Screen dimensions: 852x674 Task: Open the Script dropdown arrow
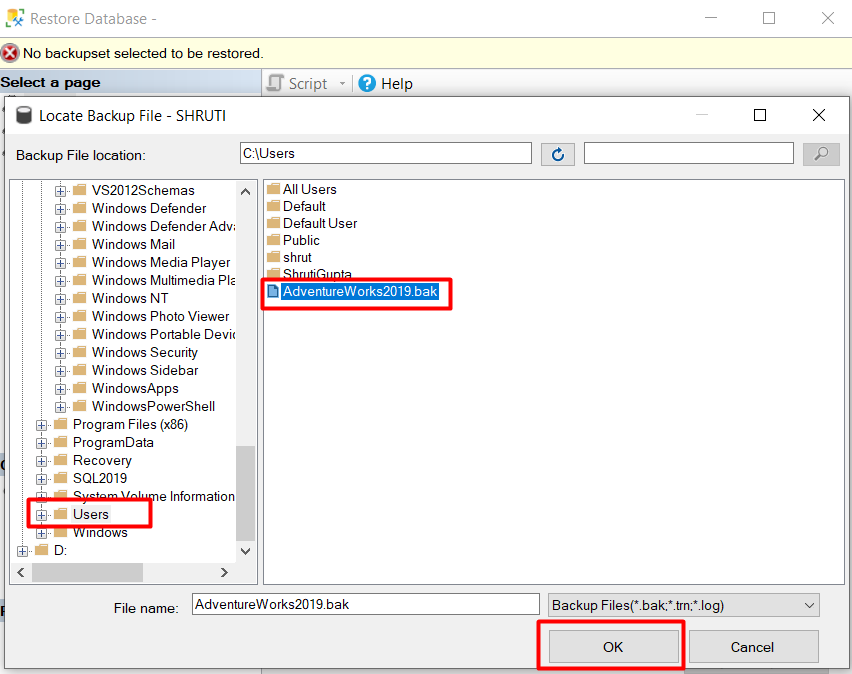[342, 84]
